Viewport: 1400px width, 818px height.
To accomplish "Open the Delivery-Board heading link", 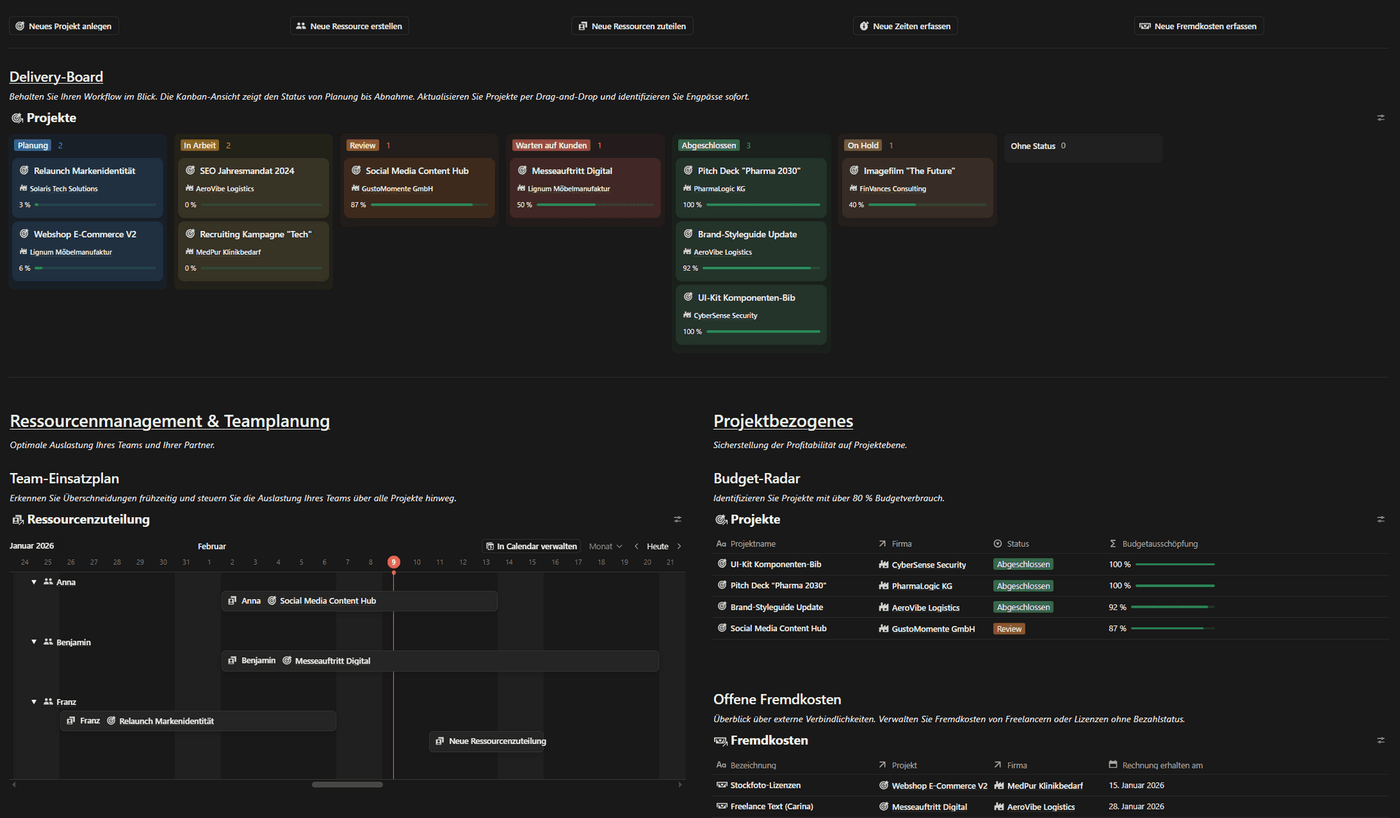I will [55, 77].
